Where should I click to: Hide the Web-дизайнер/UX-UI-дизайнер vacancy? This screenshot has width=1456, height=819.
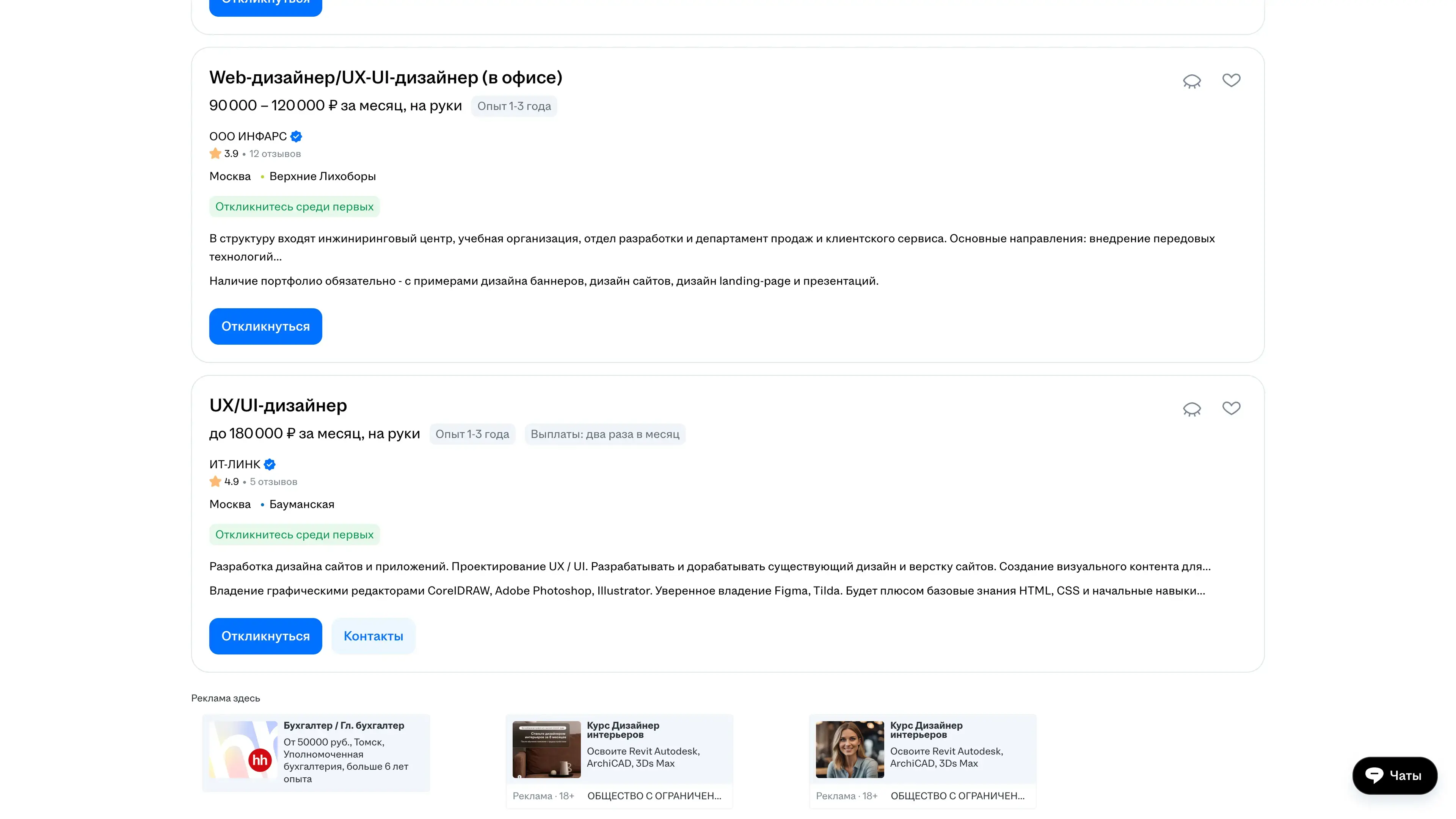1191,82
